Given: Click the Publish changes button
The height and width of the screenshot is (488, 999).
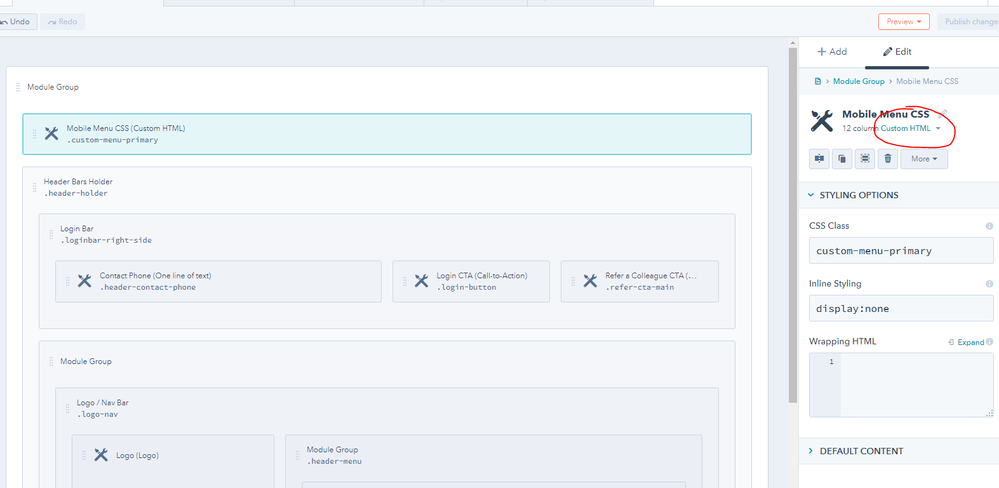Looking at the screenshot, I should [x=968, y=22].
